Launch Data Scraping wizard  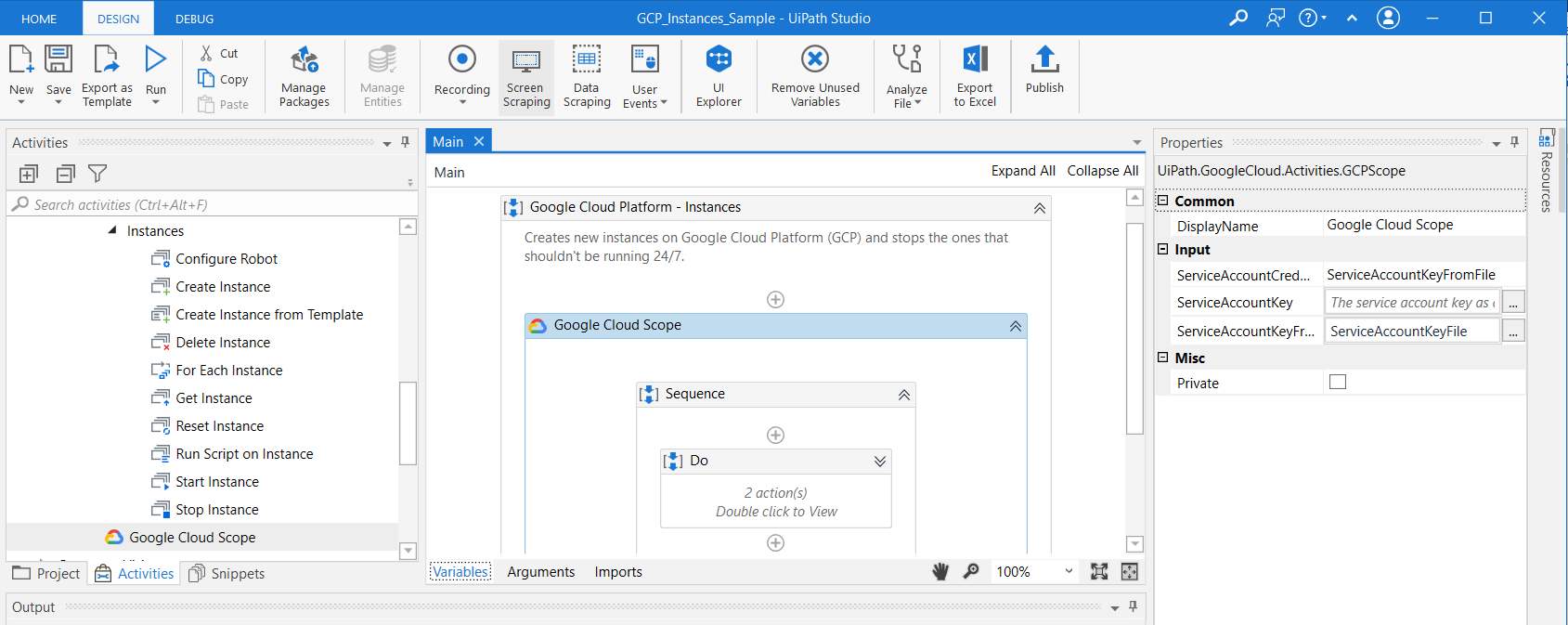587,76
